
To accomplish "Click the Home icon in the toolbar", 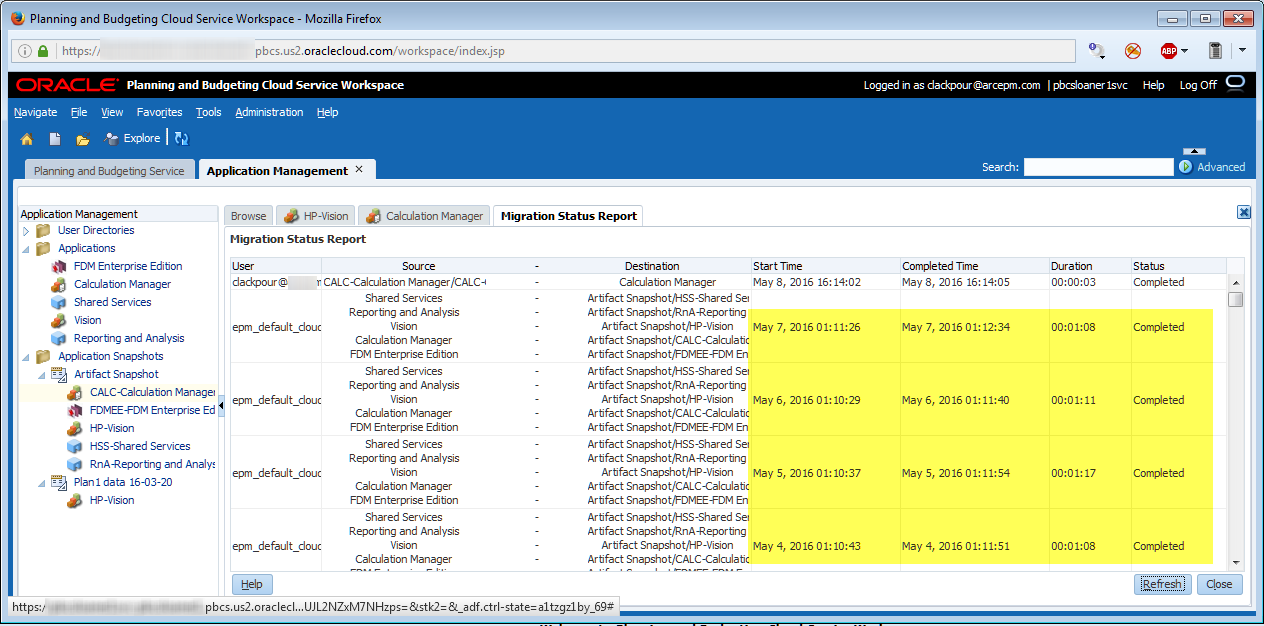I will tap(27, 139).
